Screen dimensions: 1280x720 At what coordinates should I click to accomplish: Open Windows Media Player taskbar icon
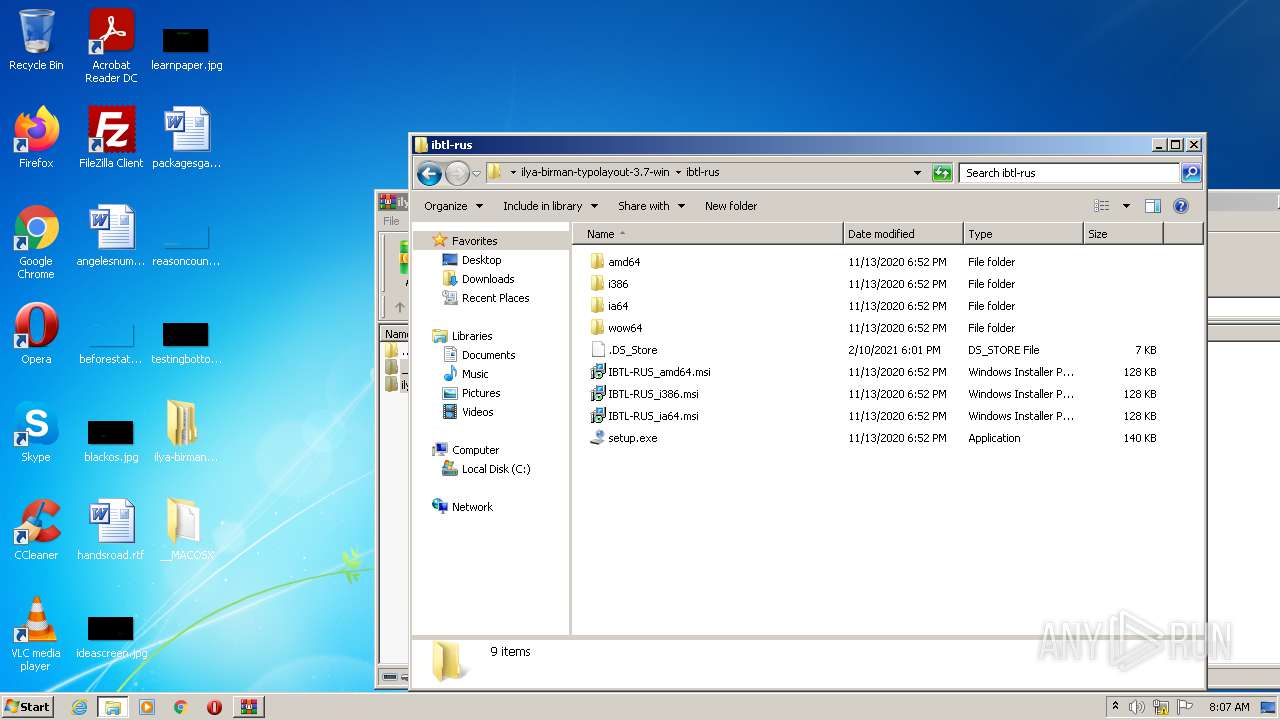(x=147, y=707)
